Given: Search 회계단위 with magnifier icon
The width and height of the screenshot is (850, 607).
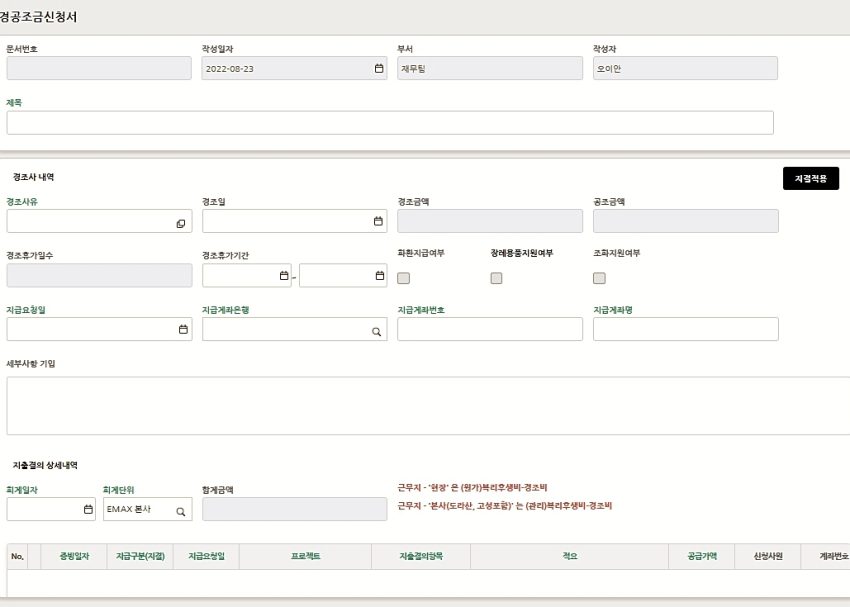Looking at the screenshot, I should (x=181, y=511).
